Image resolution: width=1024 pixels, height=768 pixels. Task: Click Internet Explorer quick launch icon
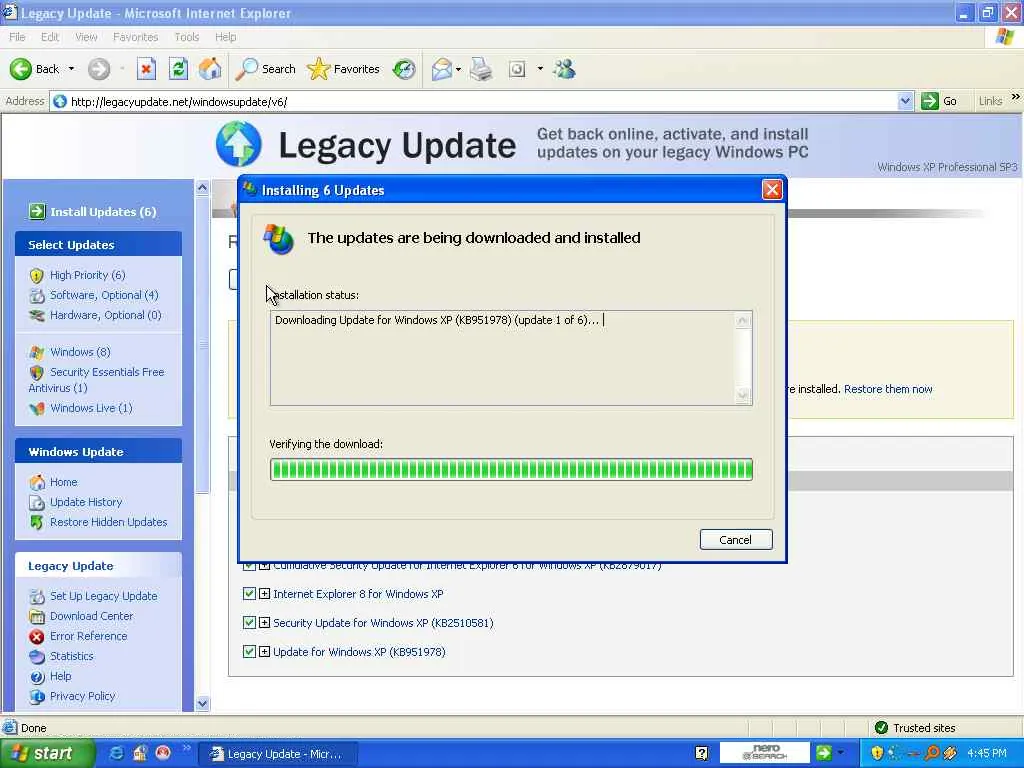tap(117, 753)
